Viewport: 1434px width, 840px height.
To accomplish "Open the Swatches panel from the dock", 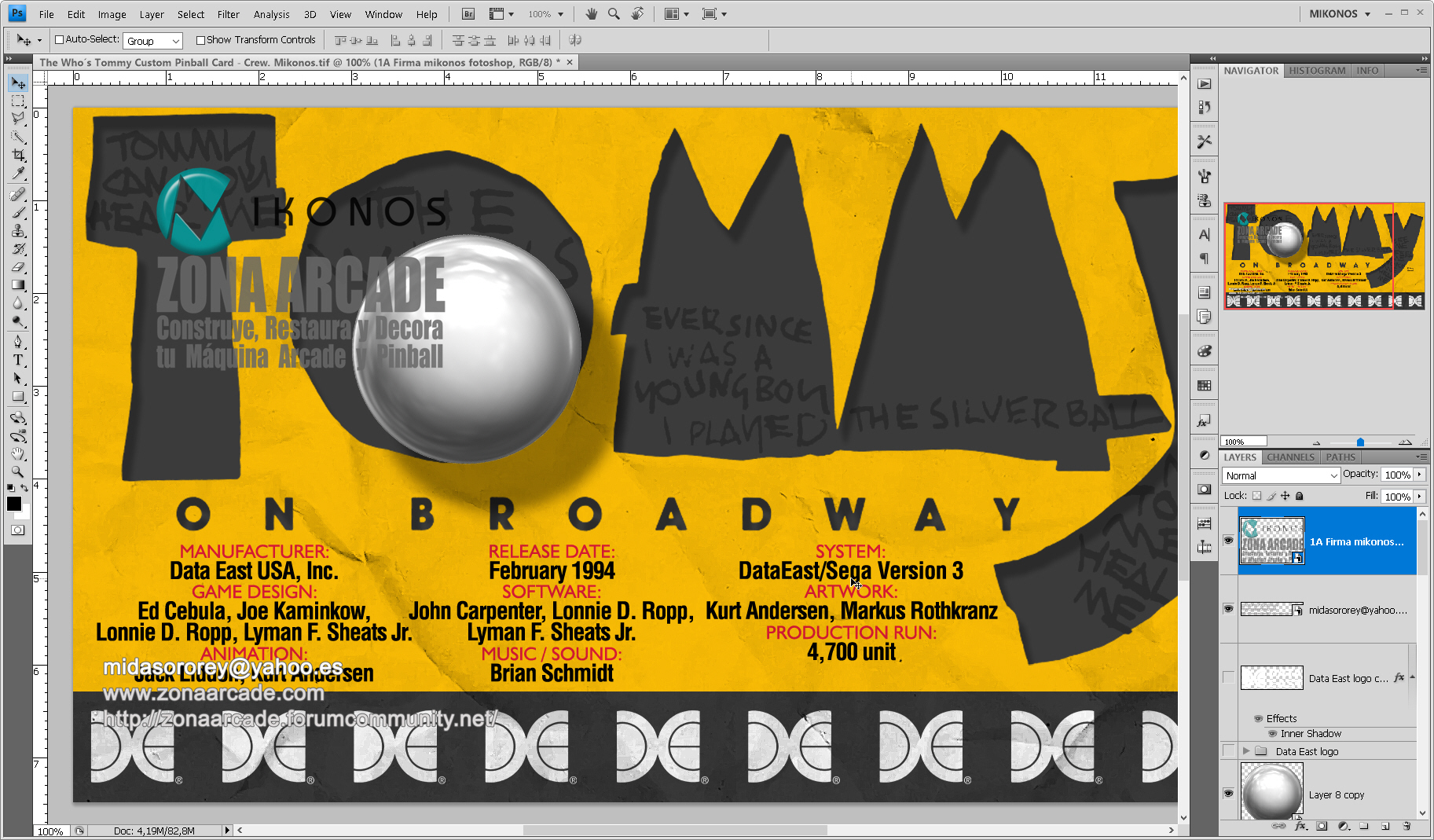I will (x=1204, y=386).
